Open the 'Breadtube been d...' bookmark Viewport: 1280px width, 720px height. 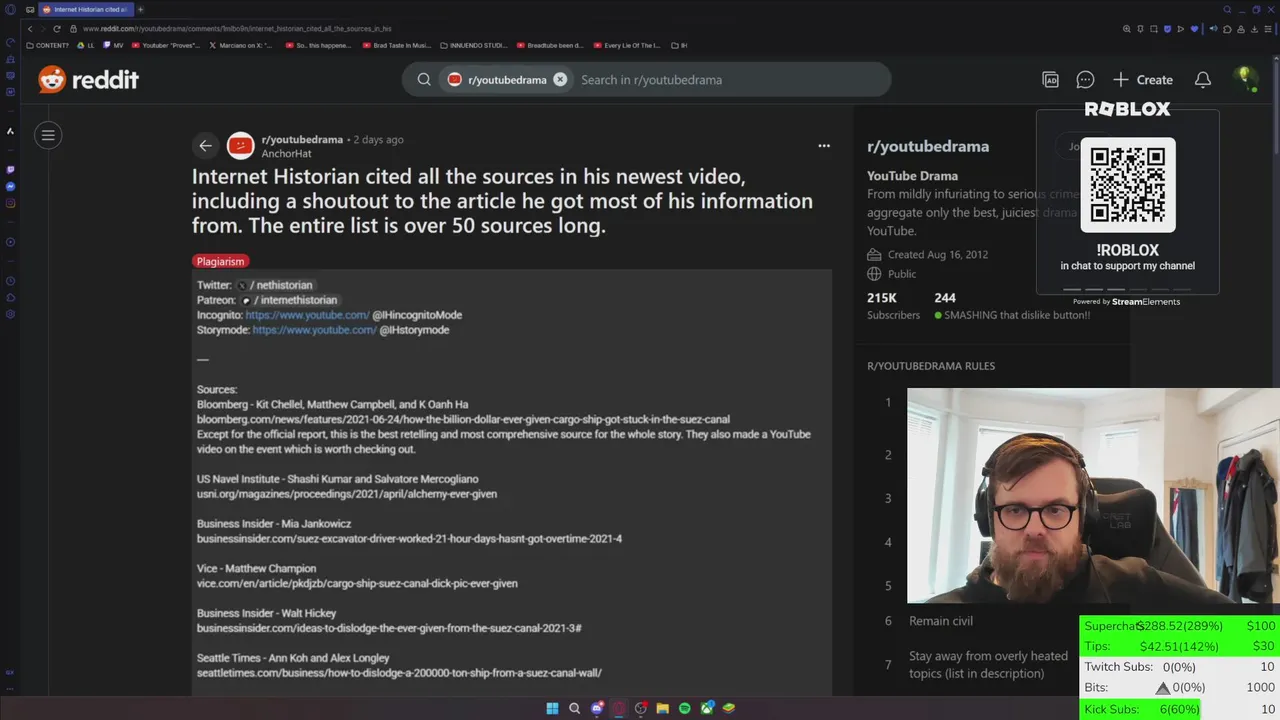(550, 45)
